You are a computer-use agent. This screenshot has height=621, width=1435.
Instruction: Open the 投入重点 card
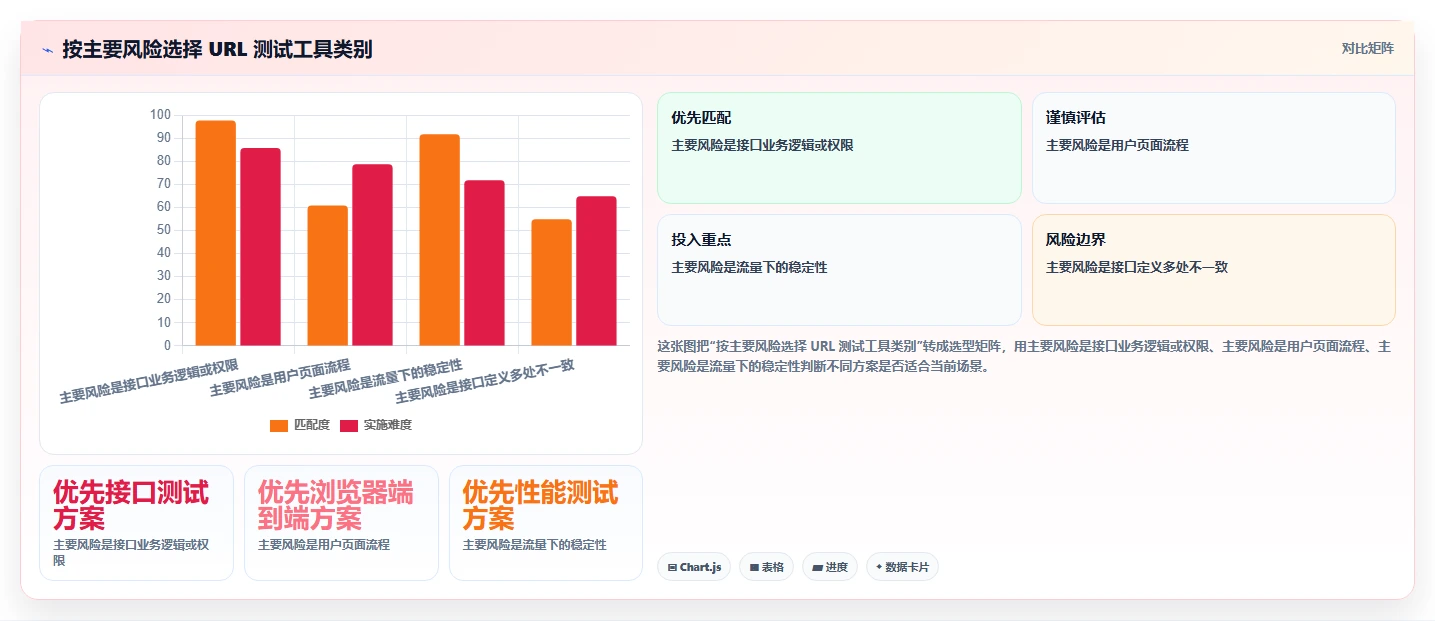839,270
